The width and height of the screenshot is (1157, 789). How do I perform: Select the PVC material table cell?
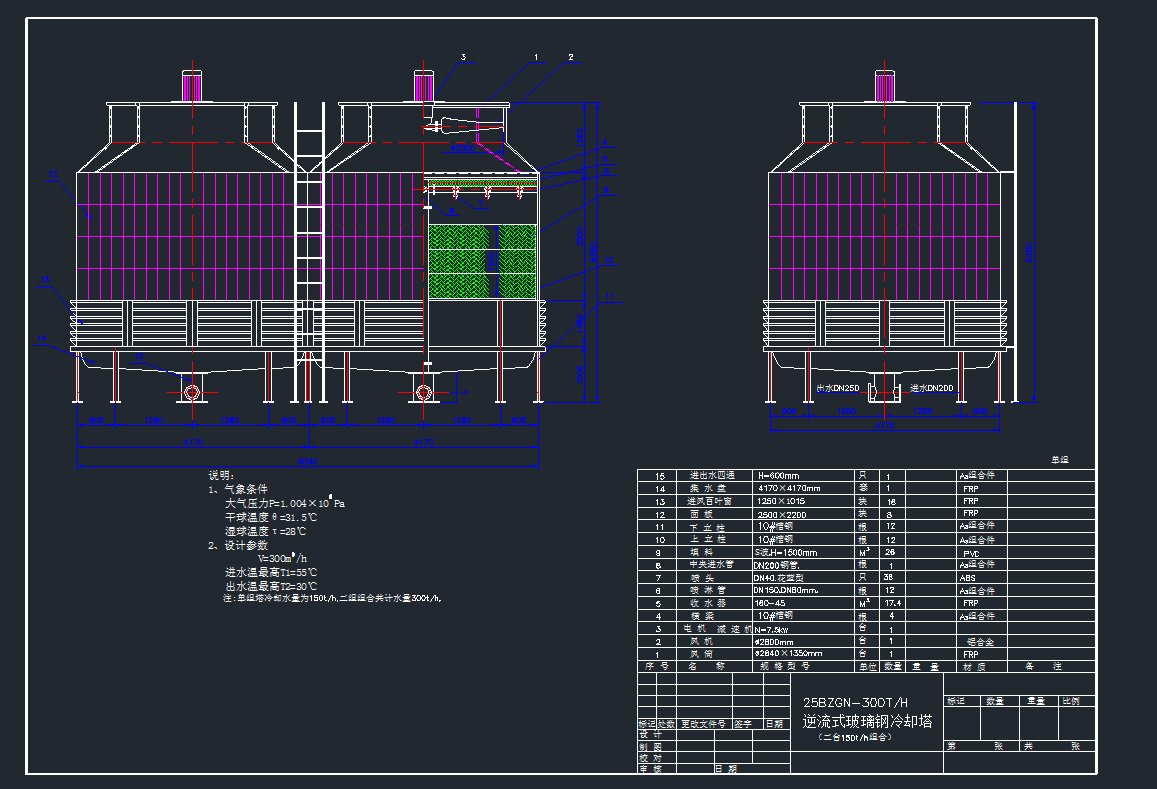pos(971,552)
